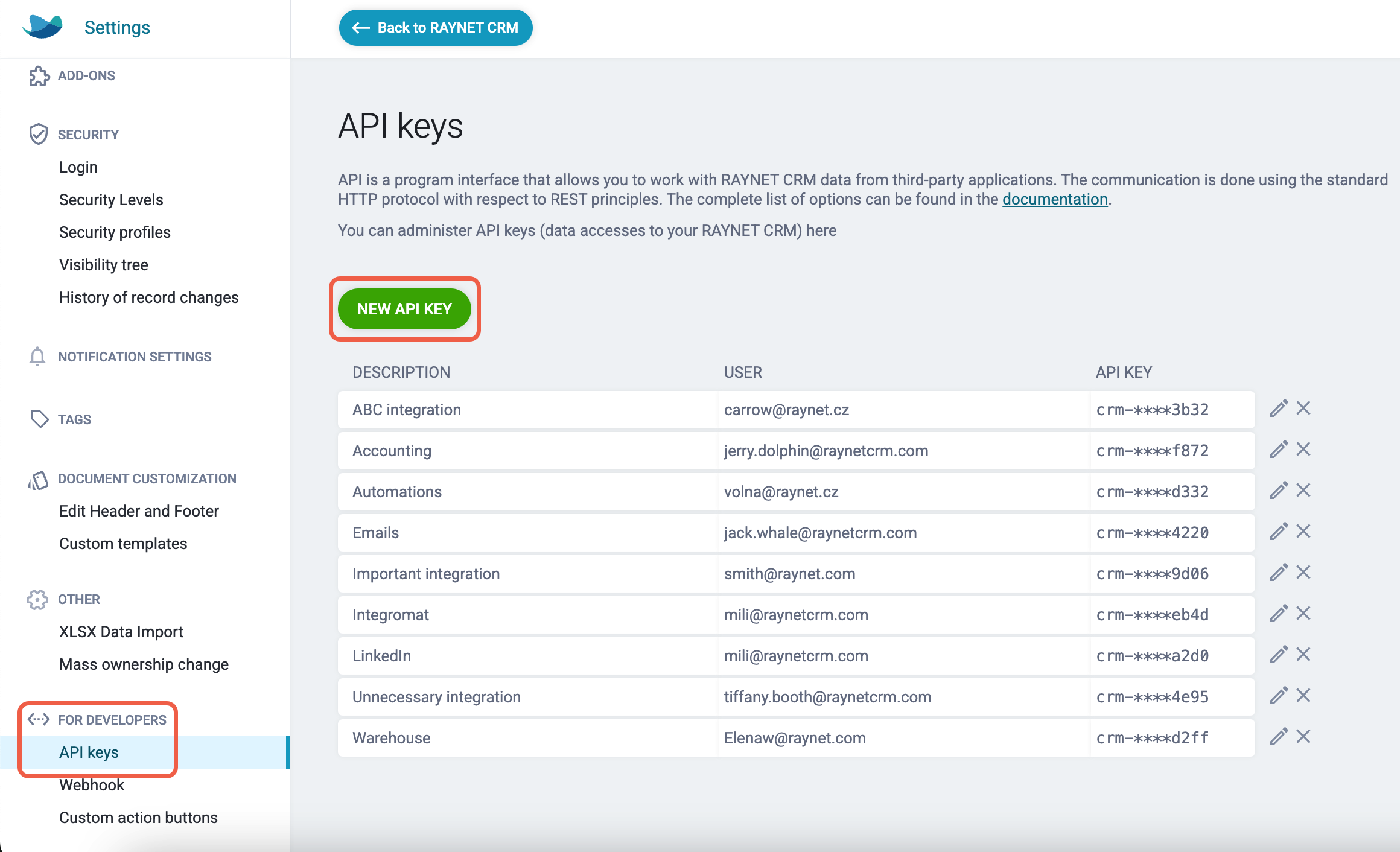Click carrow@raynet.cz user cell

904,410
